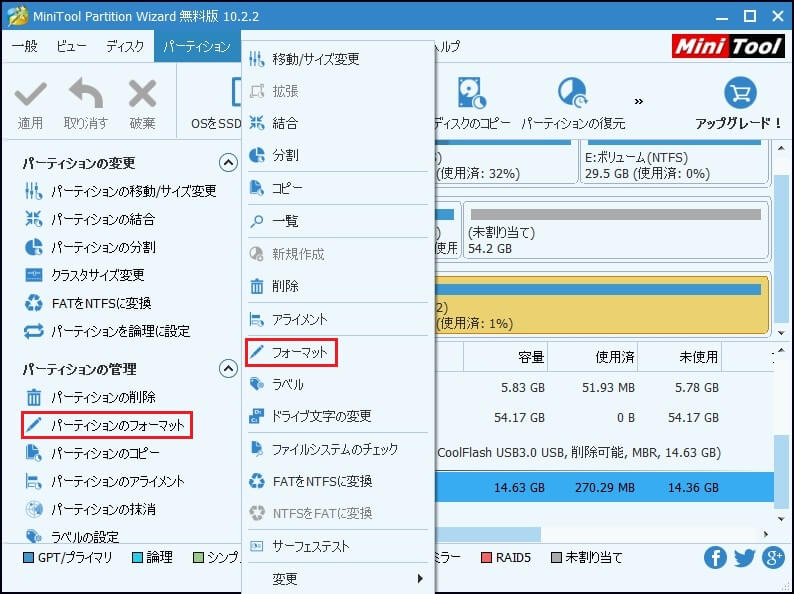Open Partition Recovery (パーティションの復元) toolbar icon
This screenshot has height=594, width=794.
573,93
